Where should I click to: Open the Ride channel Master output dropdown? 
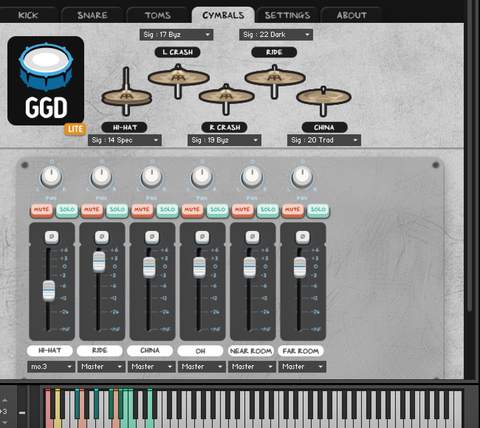click(x=101, y=367)
